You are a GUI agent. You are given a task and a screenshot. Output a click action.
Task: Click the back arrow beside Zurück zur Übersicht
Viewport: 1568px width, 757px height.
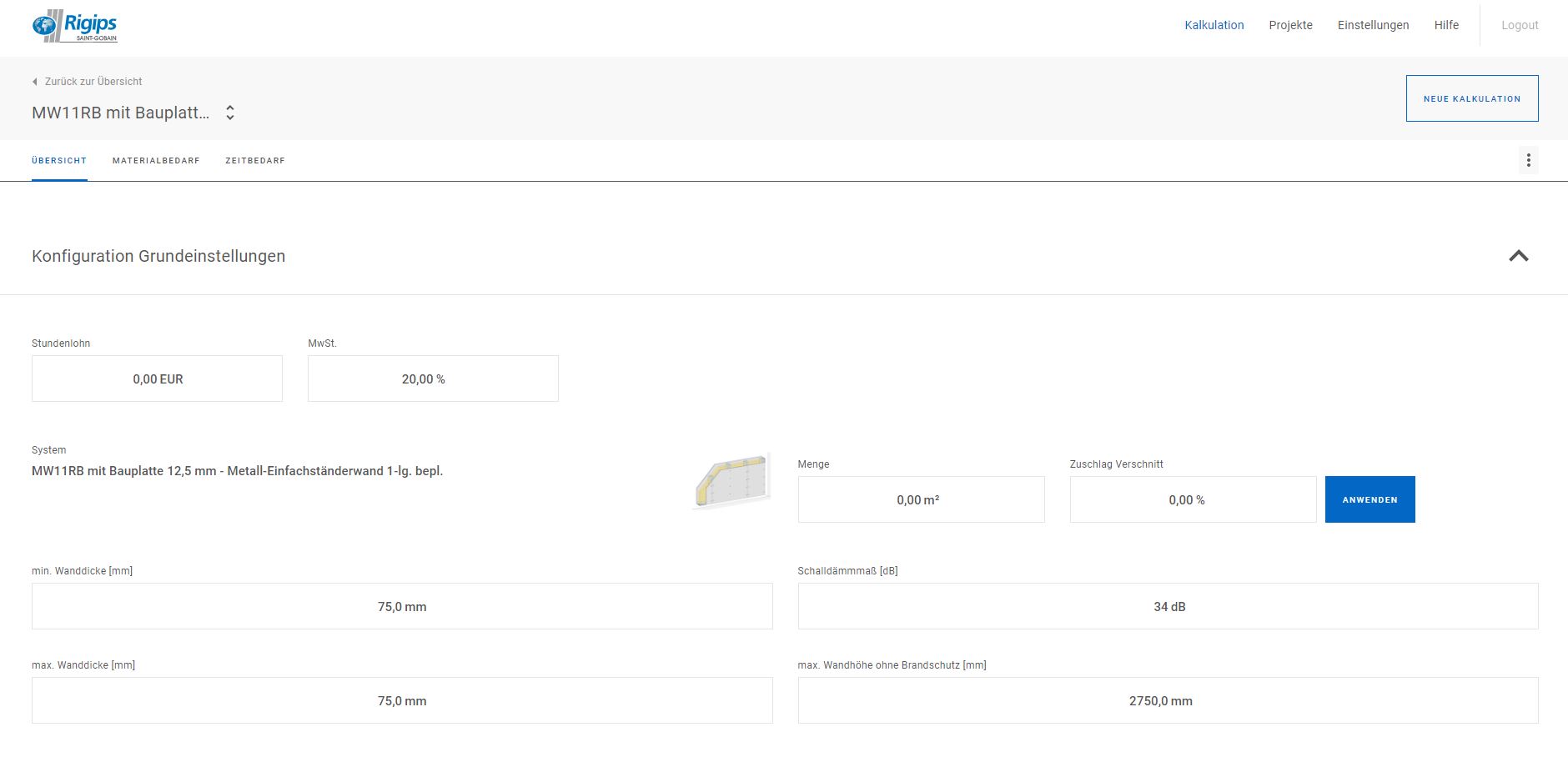pos(35,82)
